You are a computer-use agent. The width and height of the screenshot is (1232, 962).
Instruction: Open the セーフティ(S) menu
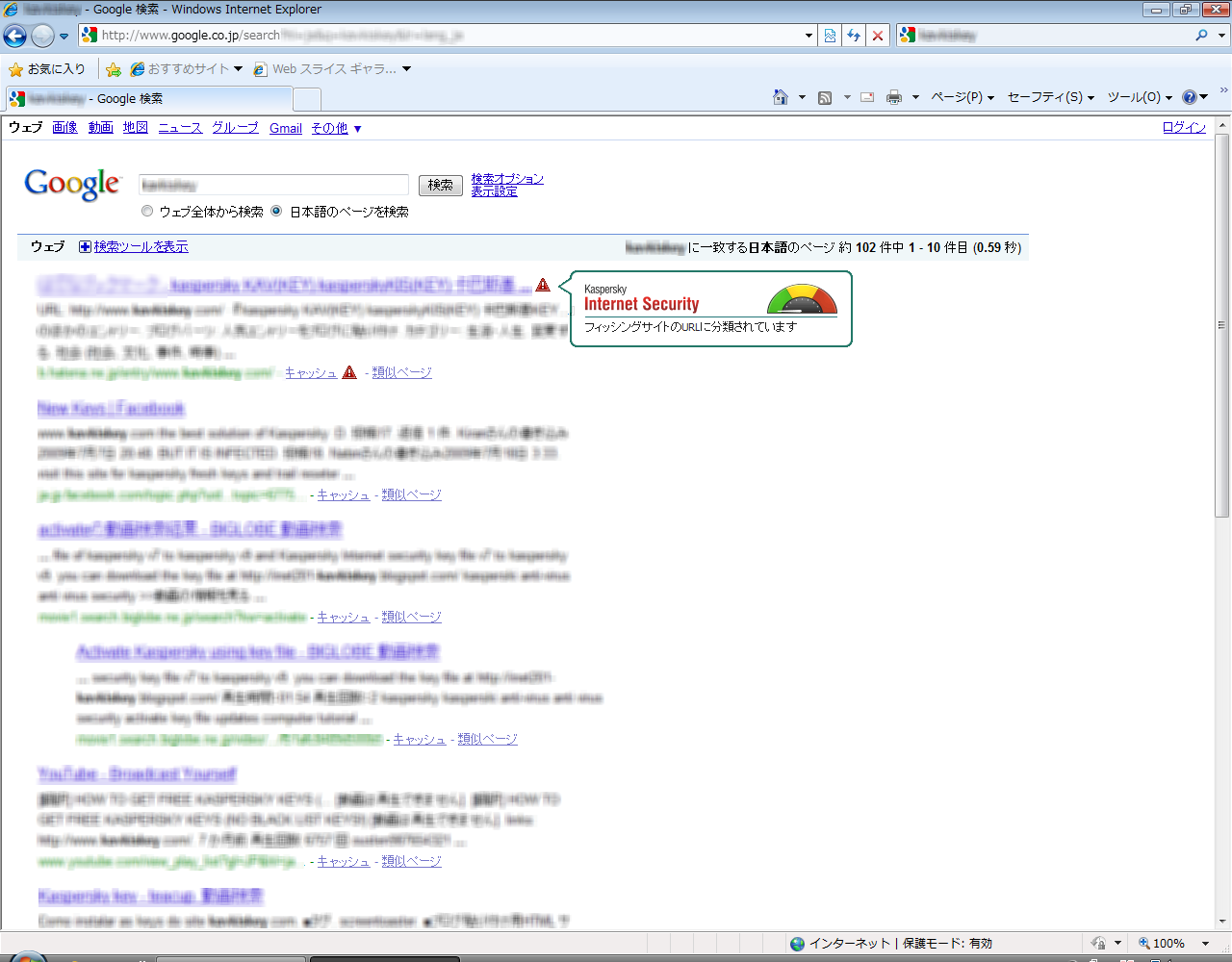1051,97
